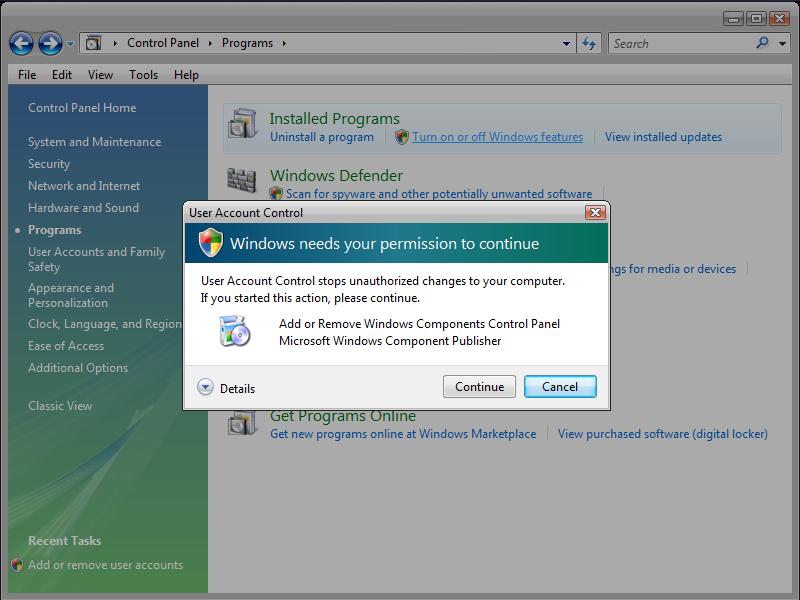The image size is (800, 600).
Task: Click Get new programs online at Windows Marketplace
Action: pyautogui.click(x=403, y=434)
